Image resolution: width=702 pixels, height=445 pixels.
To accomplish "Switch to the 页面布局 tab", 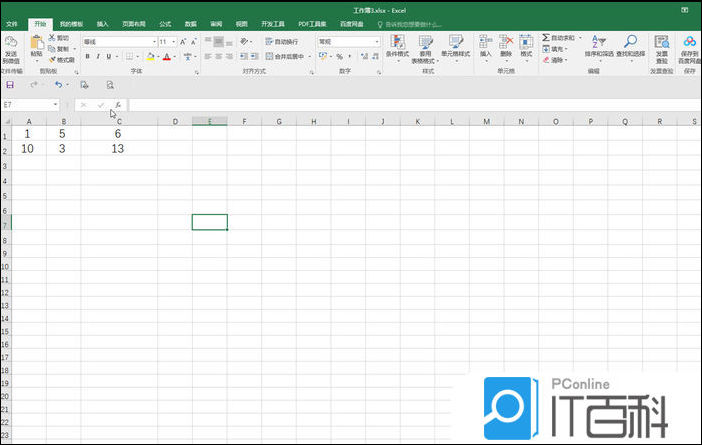I will pos(133,24).
